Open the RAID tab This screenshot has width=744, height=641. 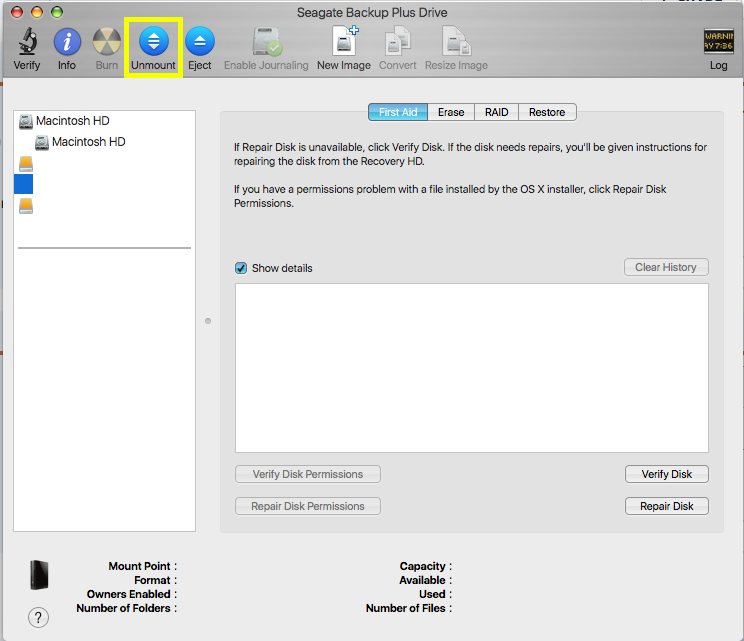pos(496,112)
